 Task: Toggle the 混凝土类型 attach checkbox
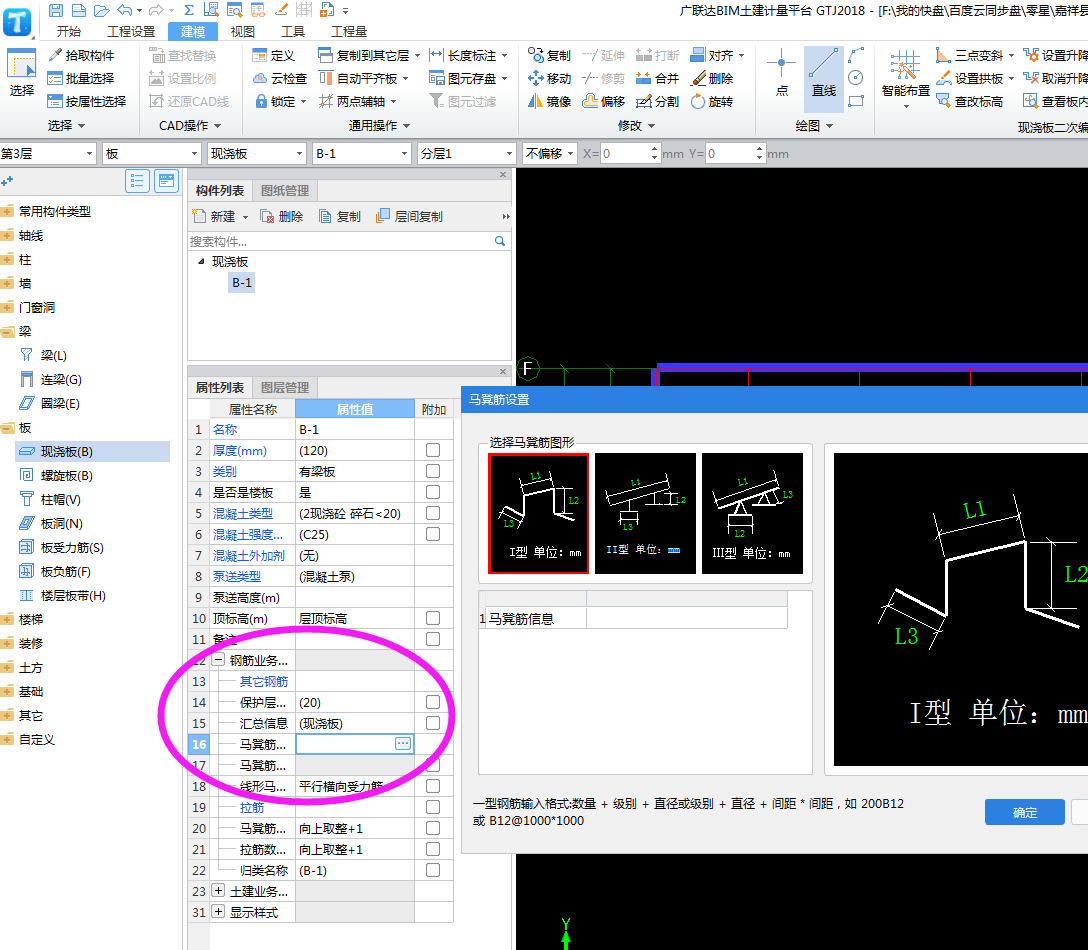click(x=433, y=514)
